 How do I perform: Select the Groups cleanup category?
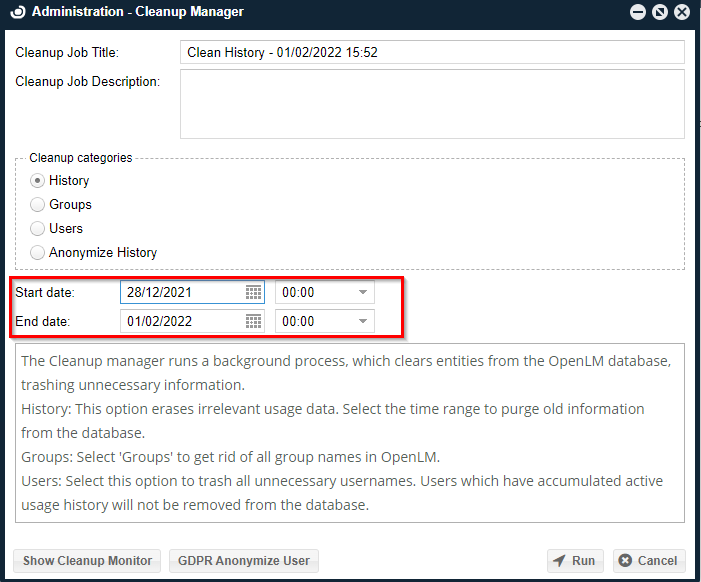(38, 205)
